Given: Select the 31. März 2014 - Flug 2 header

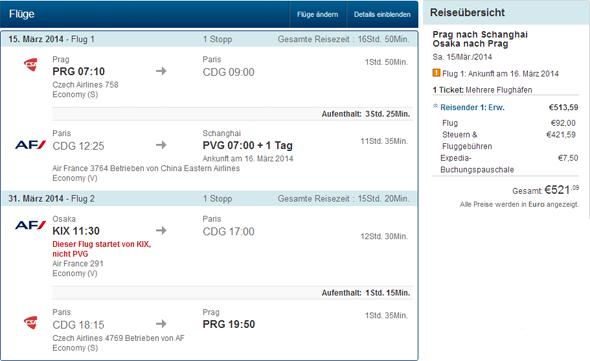Looking at the screenshot, I should click(x=210, y=198).
